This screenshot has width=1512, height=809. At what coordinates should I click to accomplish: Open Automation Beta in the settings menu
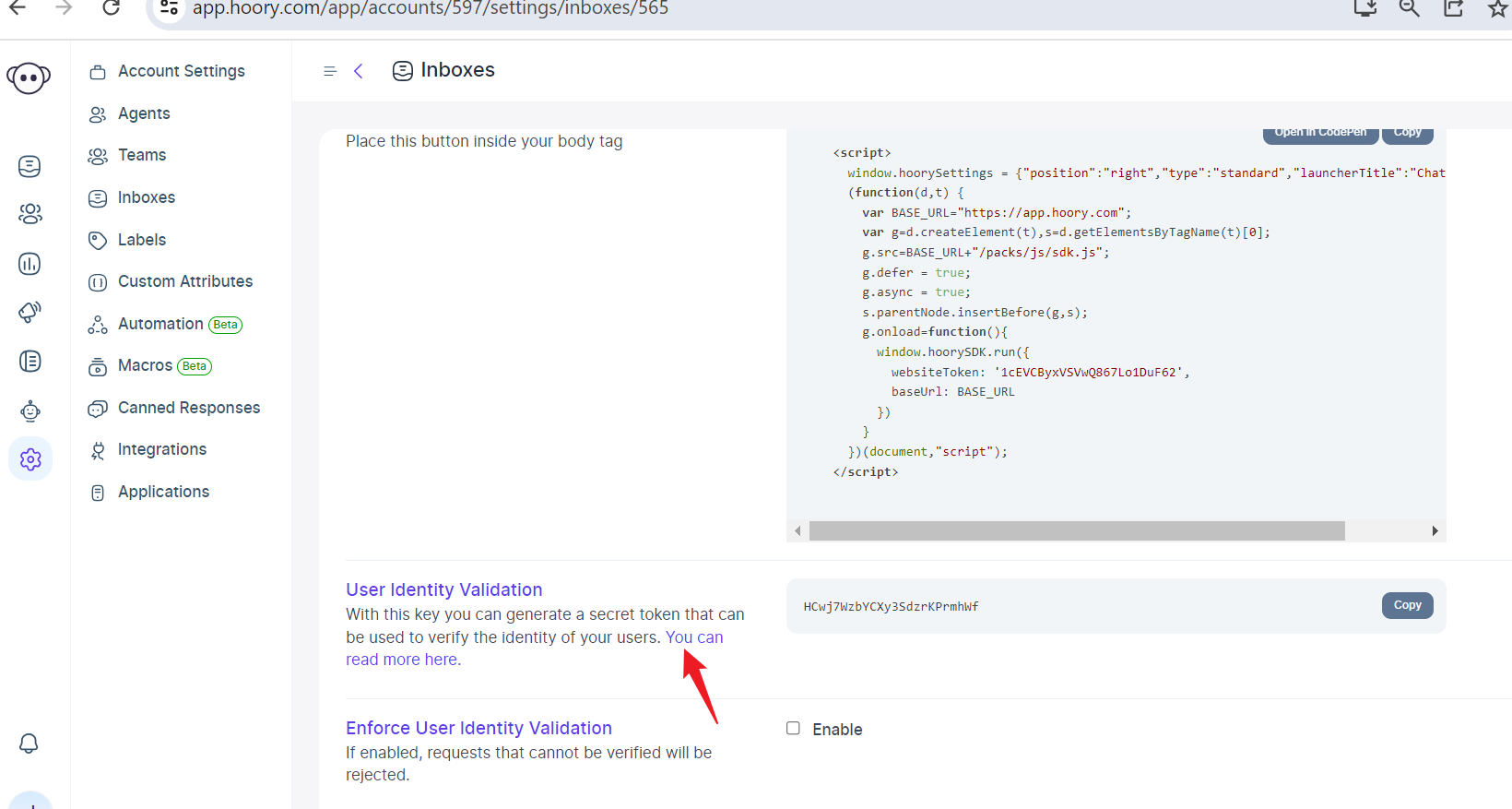(165, 324)
